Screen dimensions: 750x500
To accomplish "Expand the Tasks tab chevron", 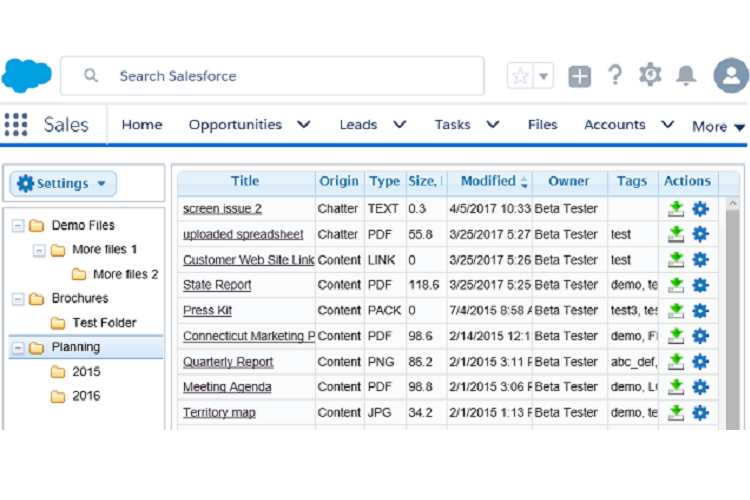I will (x=493, y=124).
